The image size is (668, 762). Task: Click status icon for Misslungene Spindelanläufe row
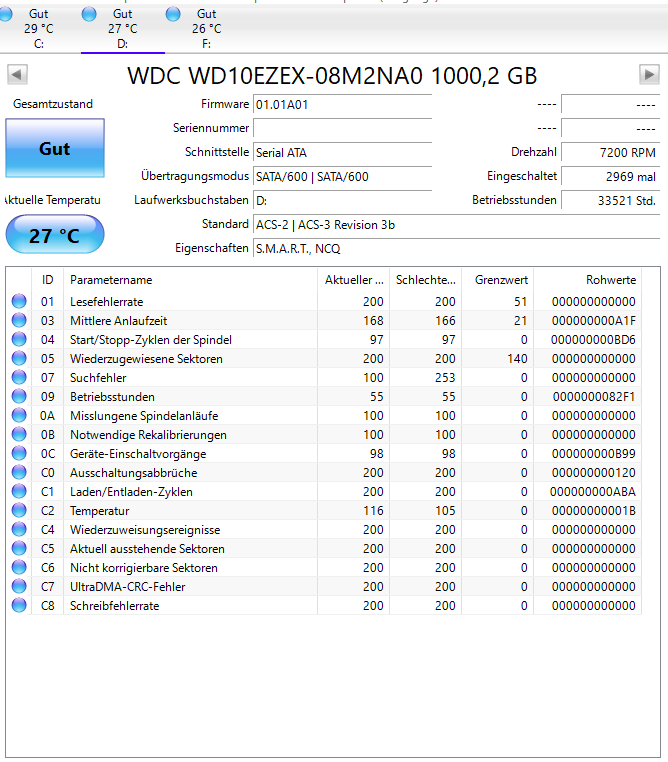19,416
